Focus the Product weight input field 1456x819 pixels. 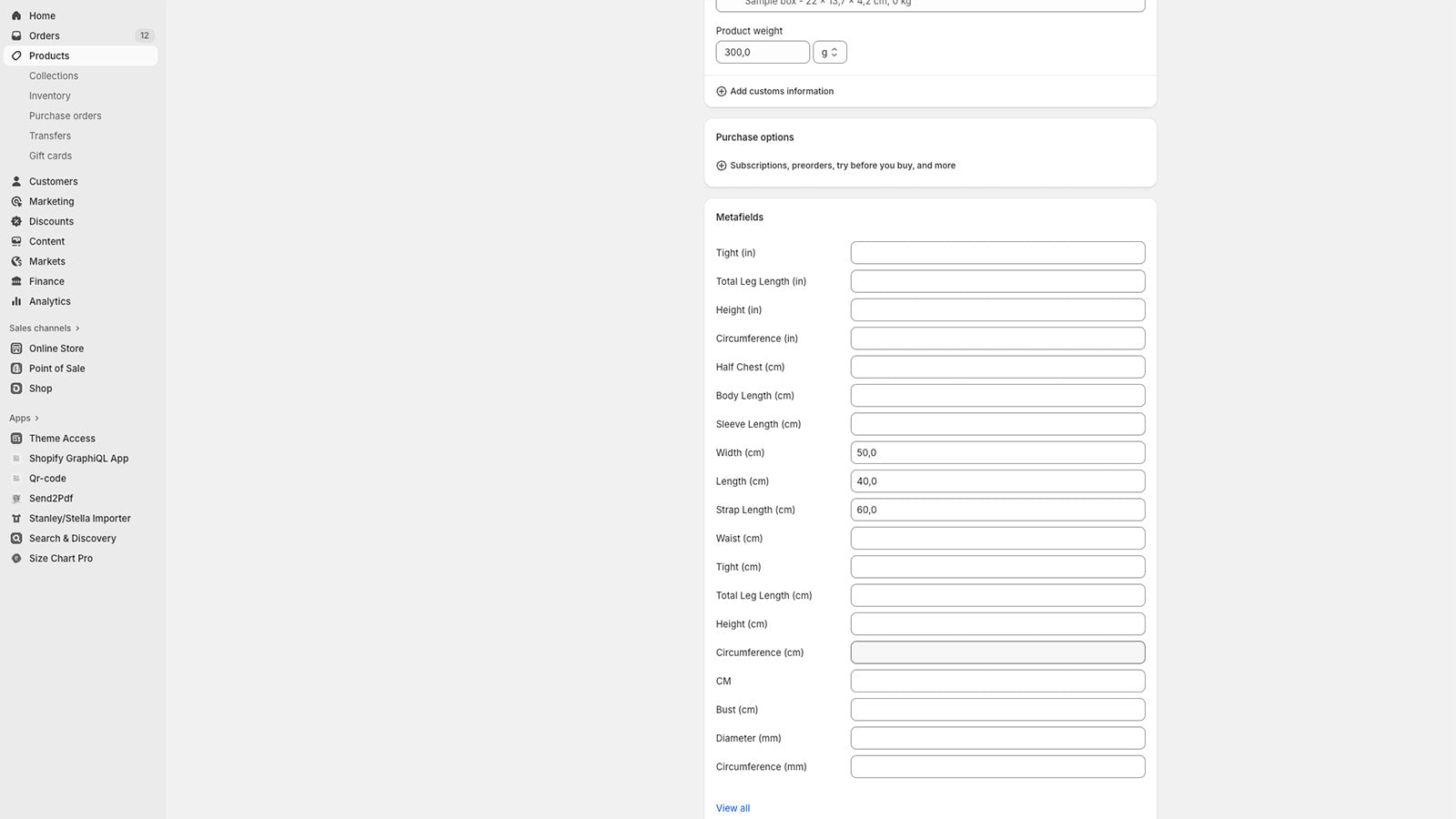763,53
